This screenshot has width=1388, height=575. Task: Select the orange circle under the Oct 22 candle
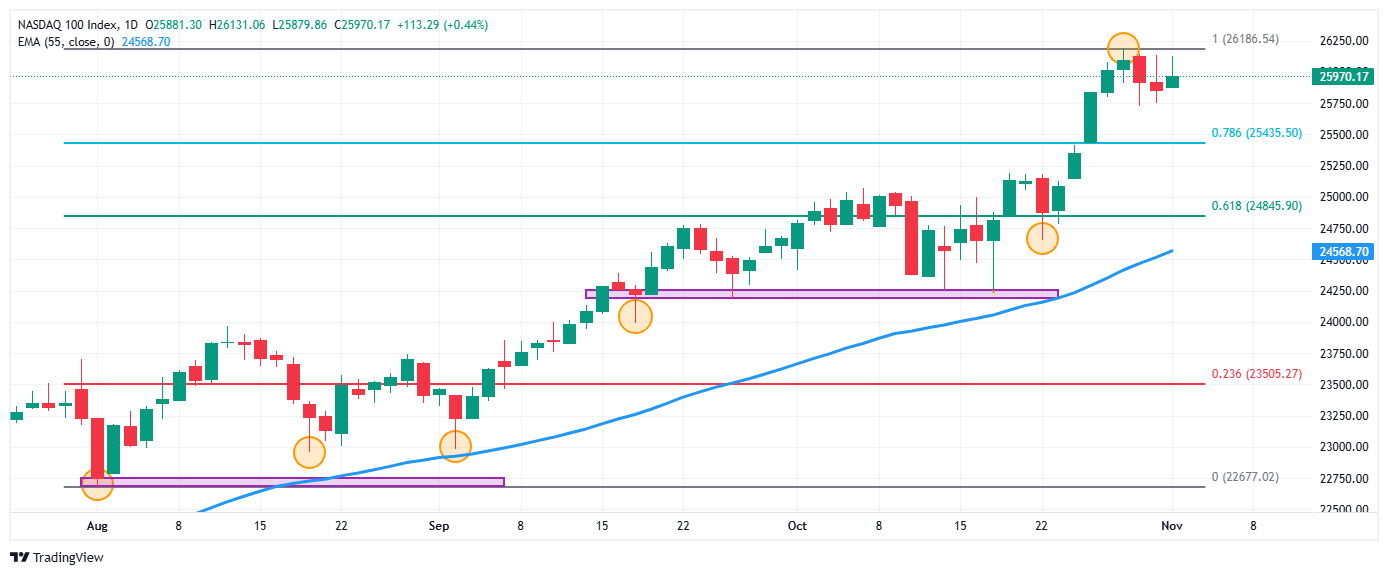(1042, 238)
